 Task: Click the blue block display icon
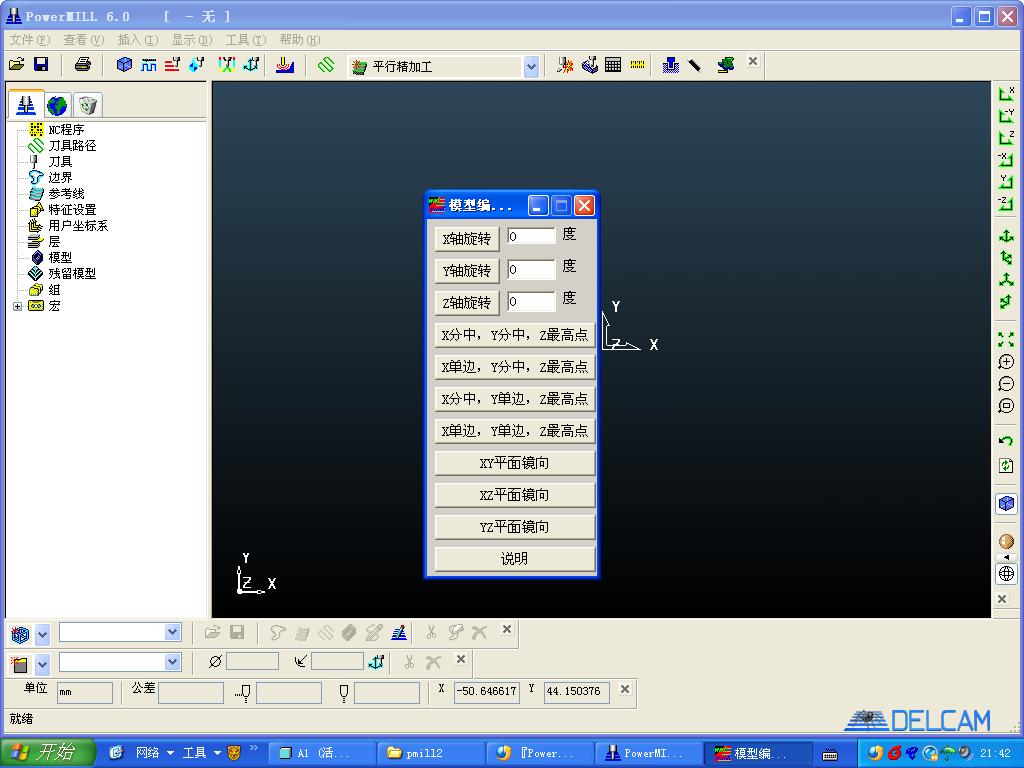point(1006,504)
